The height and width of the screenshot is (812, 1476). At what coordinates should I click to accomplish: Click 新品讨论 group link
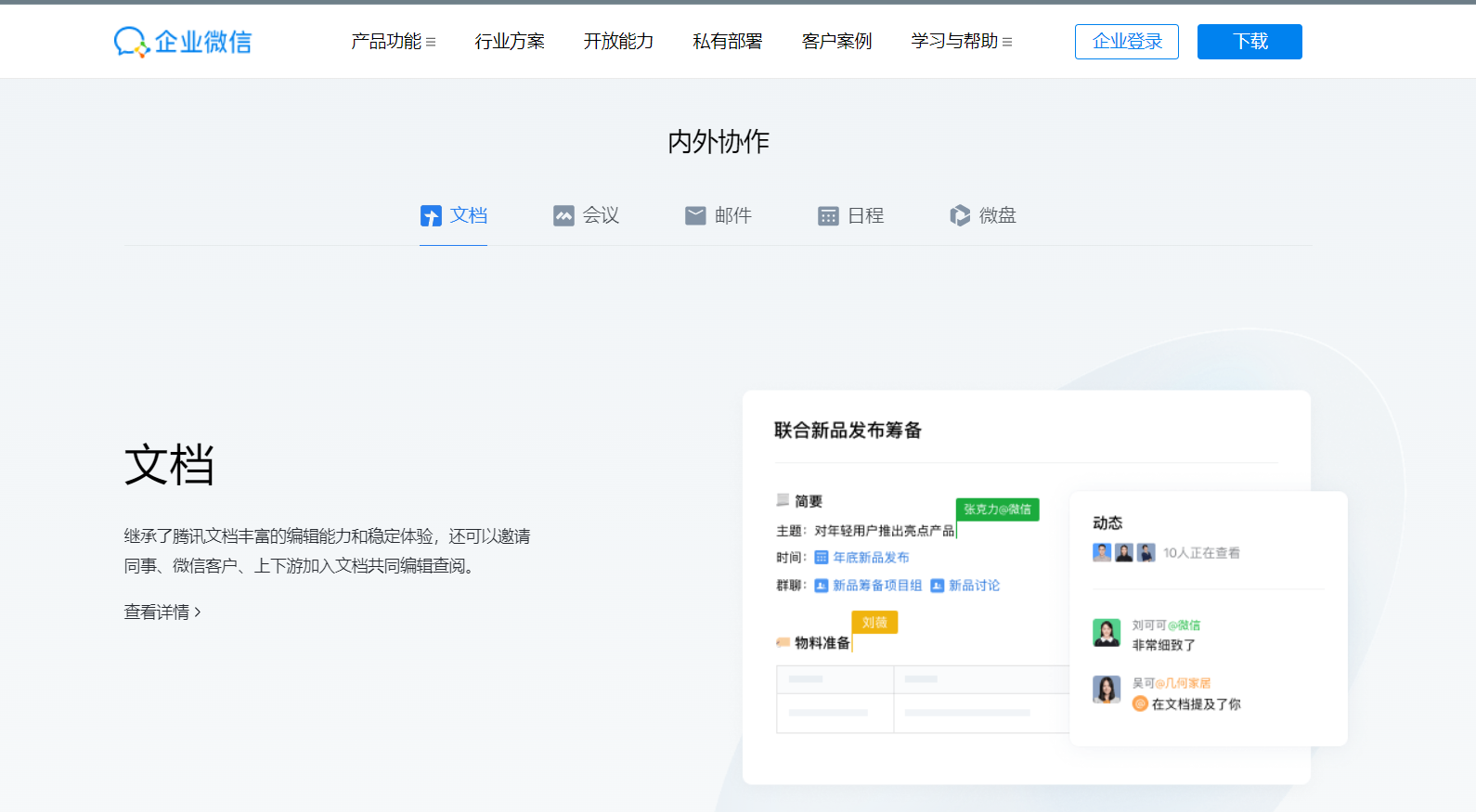(974, 586)
